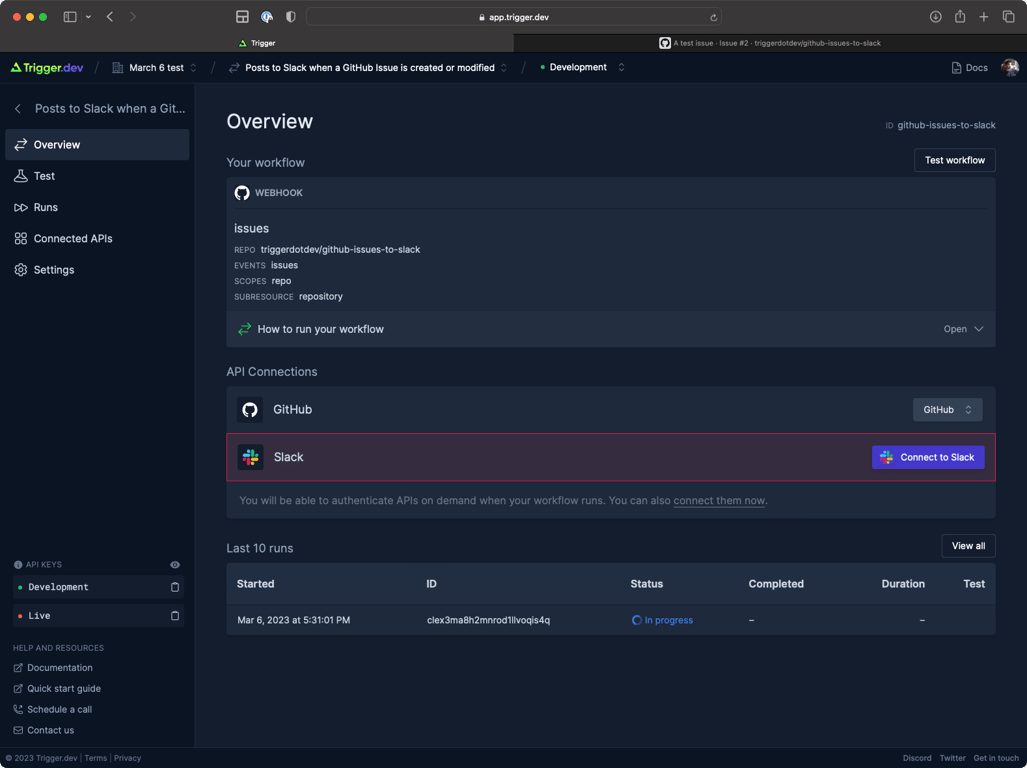1027x768 pixels.
Task: Click the workflow ID github-issues-to-slack
Action: coord(946,125)
